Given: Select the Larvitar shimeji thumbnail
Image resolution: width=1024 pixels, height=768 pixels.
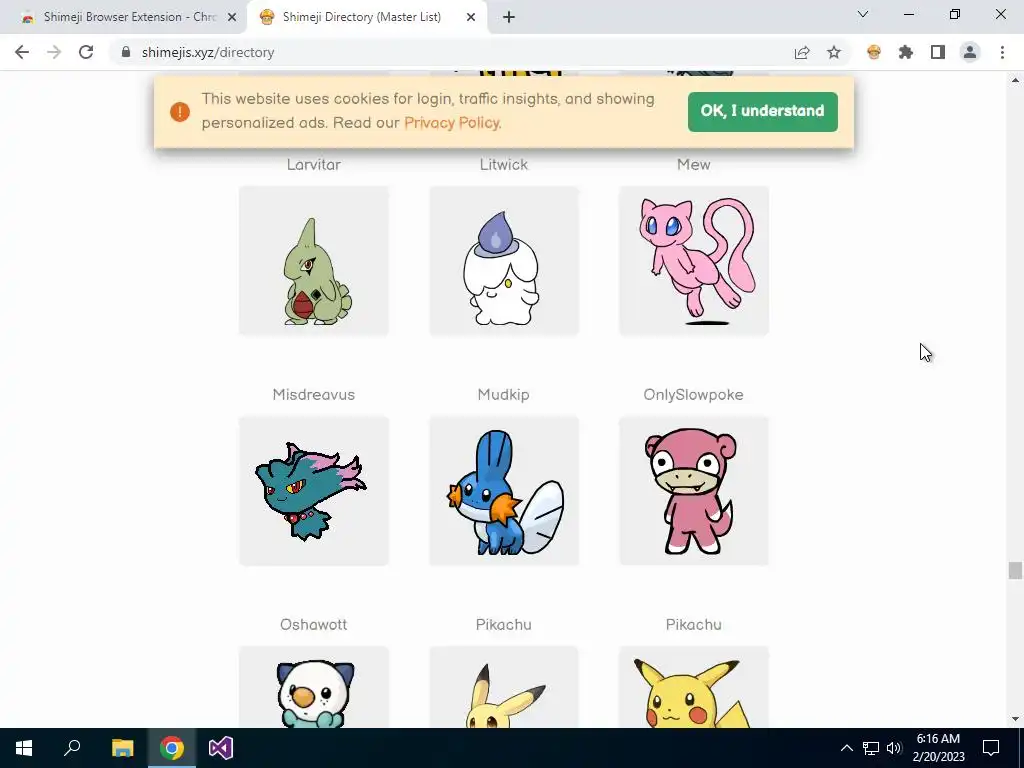Looking at the screenshot, I should coord(313,261).
